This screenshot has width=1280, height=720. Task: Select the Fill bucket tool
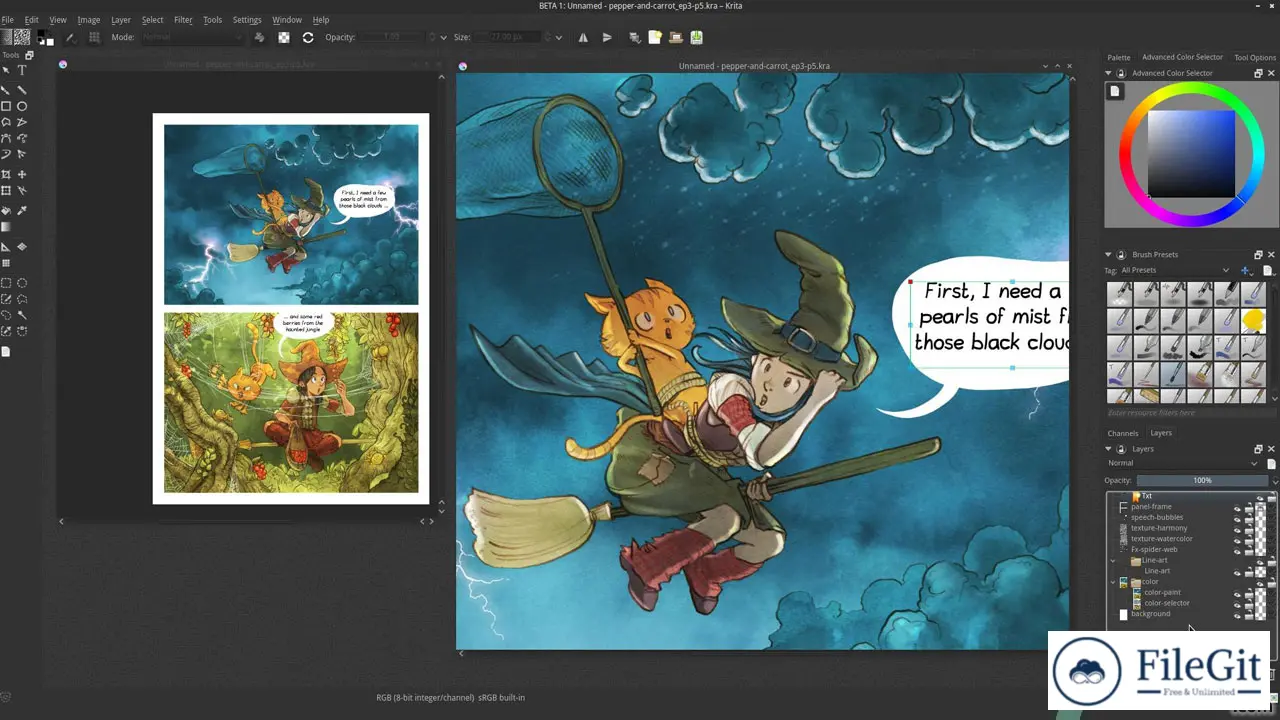point(6,211)
